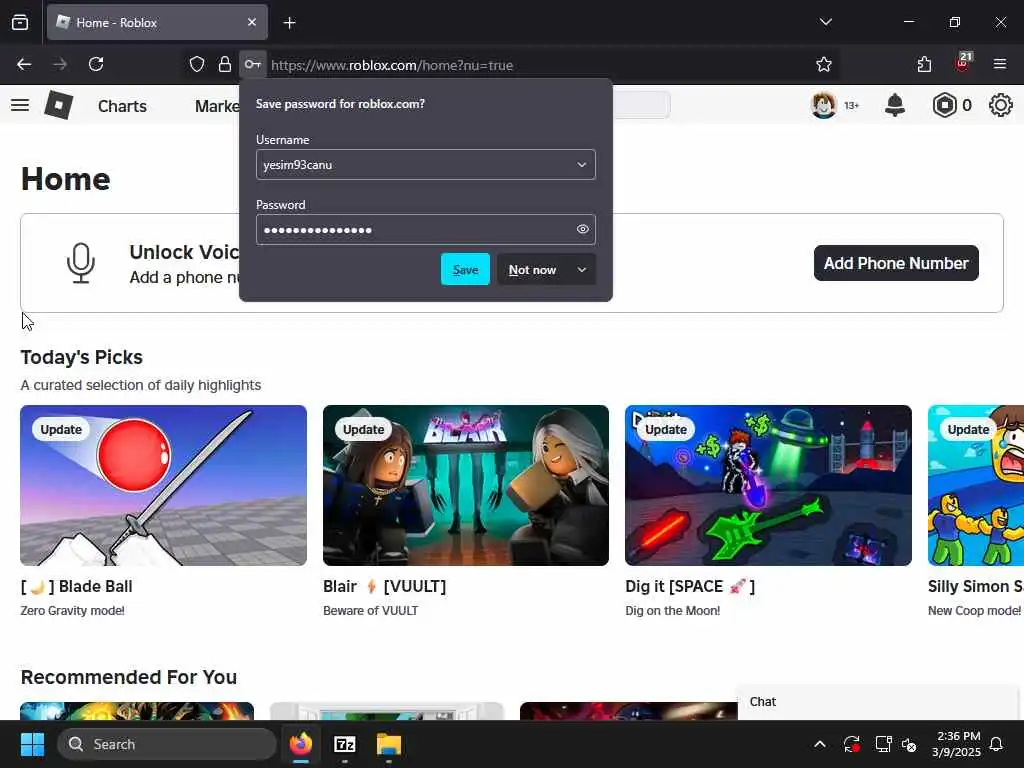
Task: Open File Explorer from the taskbar
Action: 389,744
